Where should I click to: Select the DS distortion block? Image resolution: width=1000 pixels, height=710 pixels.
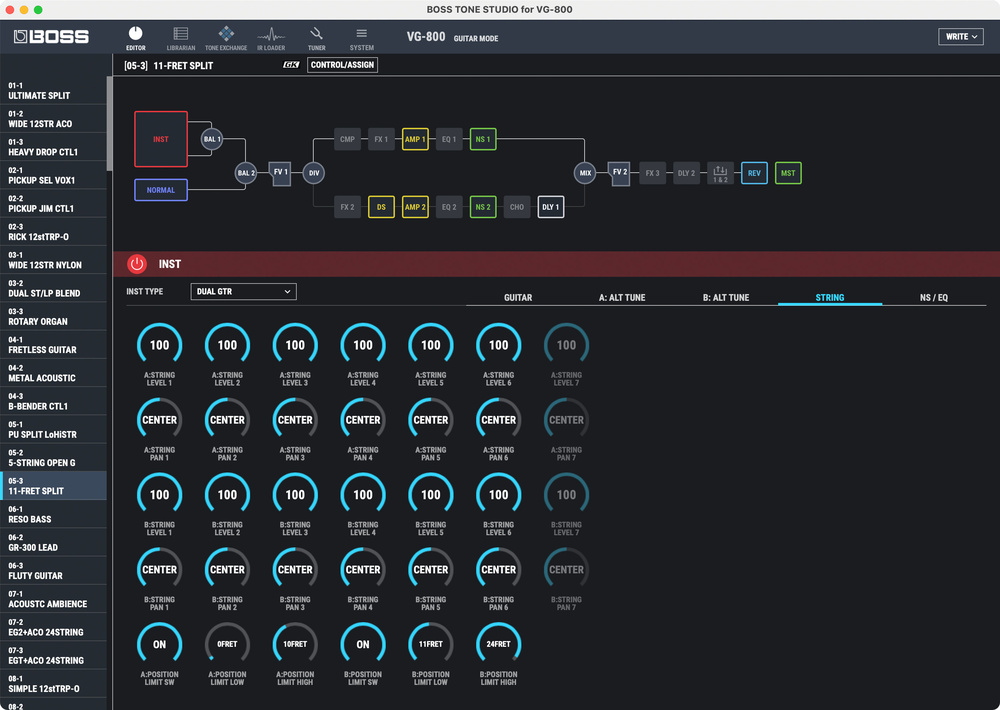click(x=381, y=207)
